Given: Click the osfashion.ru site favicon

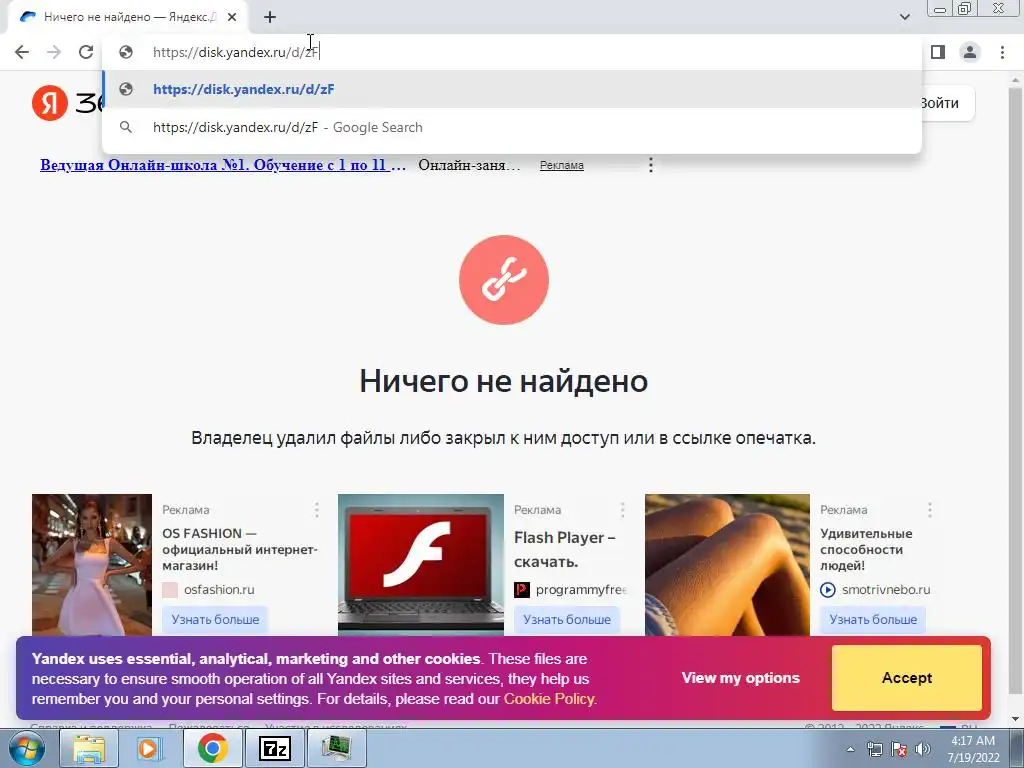Looking at the screenshot, I should click(170, 590).
